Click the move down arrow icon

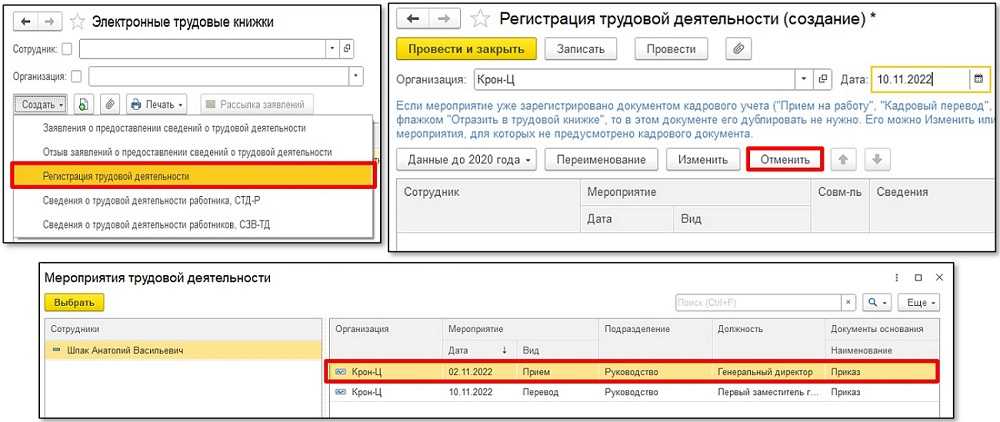[876, 160]
